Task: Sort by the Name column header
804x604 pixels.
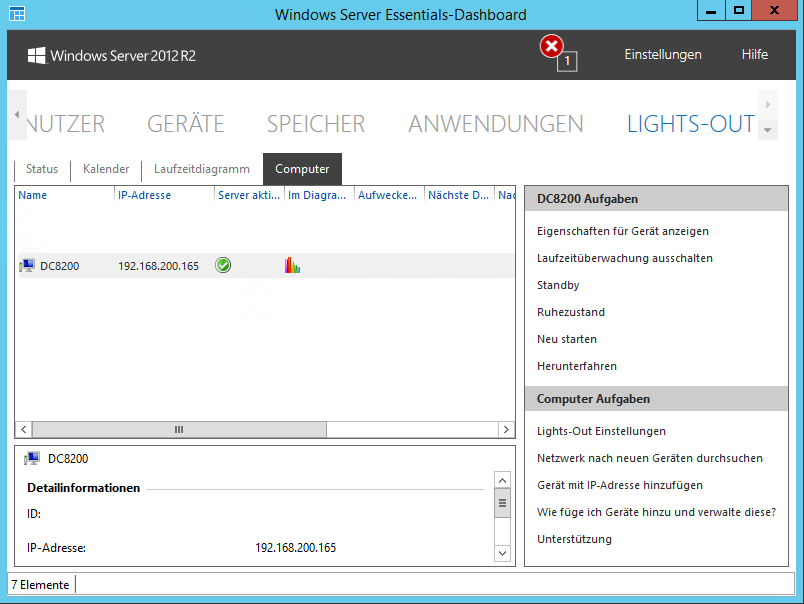Action: click(32, 195)
